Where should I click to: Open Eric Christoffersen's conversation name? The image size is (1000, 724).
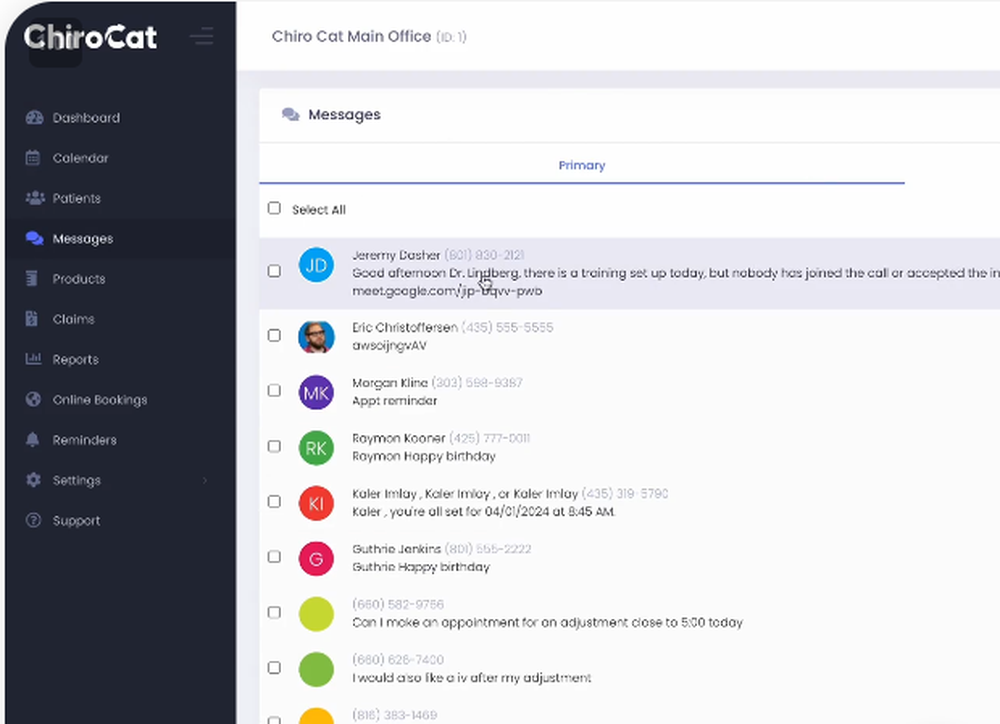405,327
